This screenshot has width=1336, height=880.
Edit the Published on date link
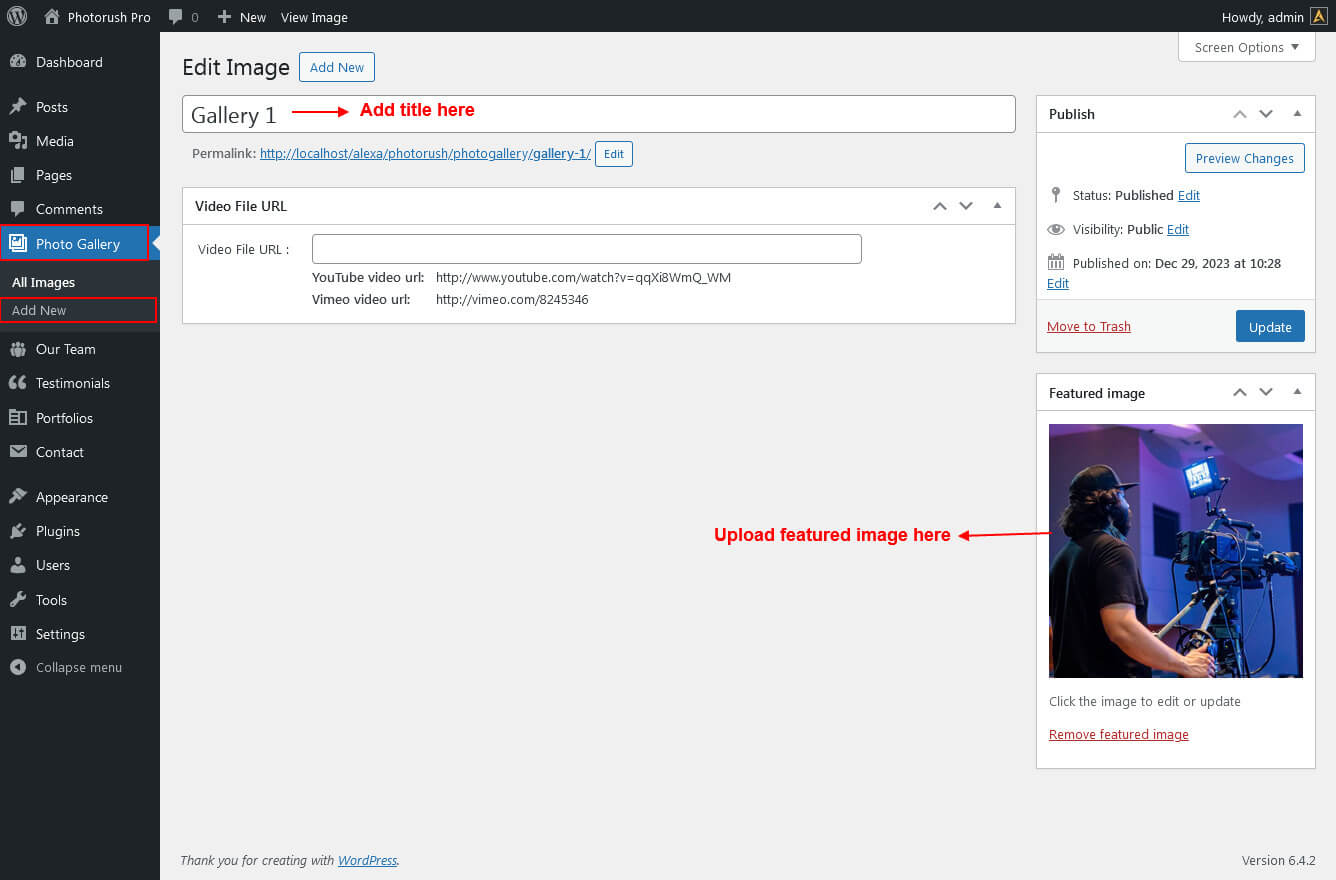(1058, 283)
